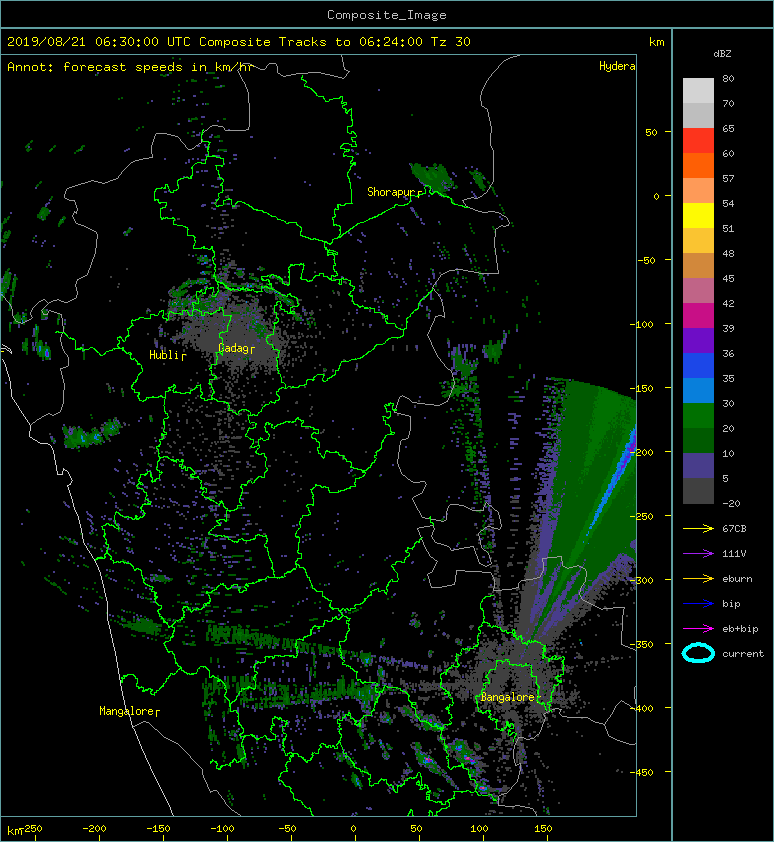Image resolution: width=774 pixels, height=842 pixels.
Task: Click the light gray 80 dBZ swatch
Action: coord(698,90)
